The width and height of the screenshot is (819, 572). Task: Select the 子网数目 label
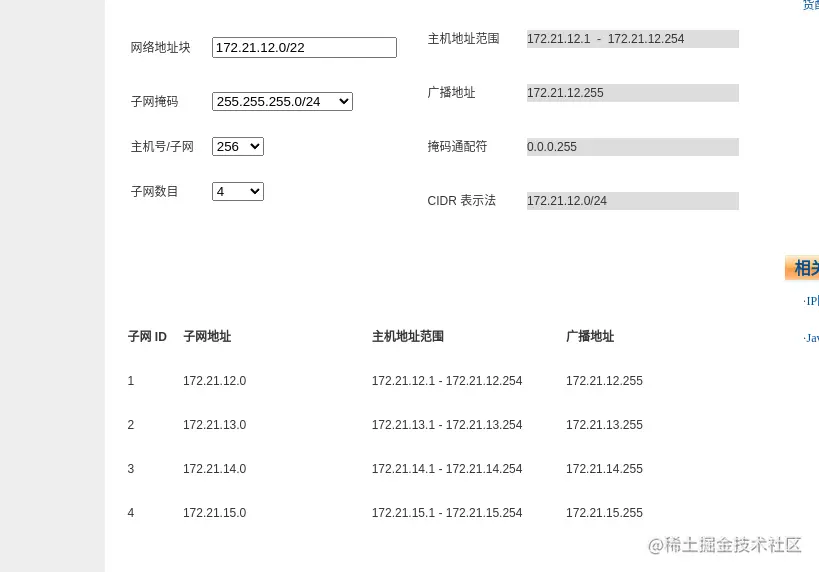[x=154, y=191]
